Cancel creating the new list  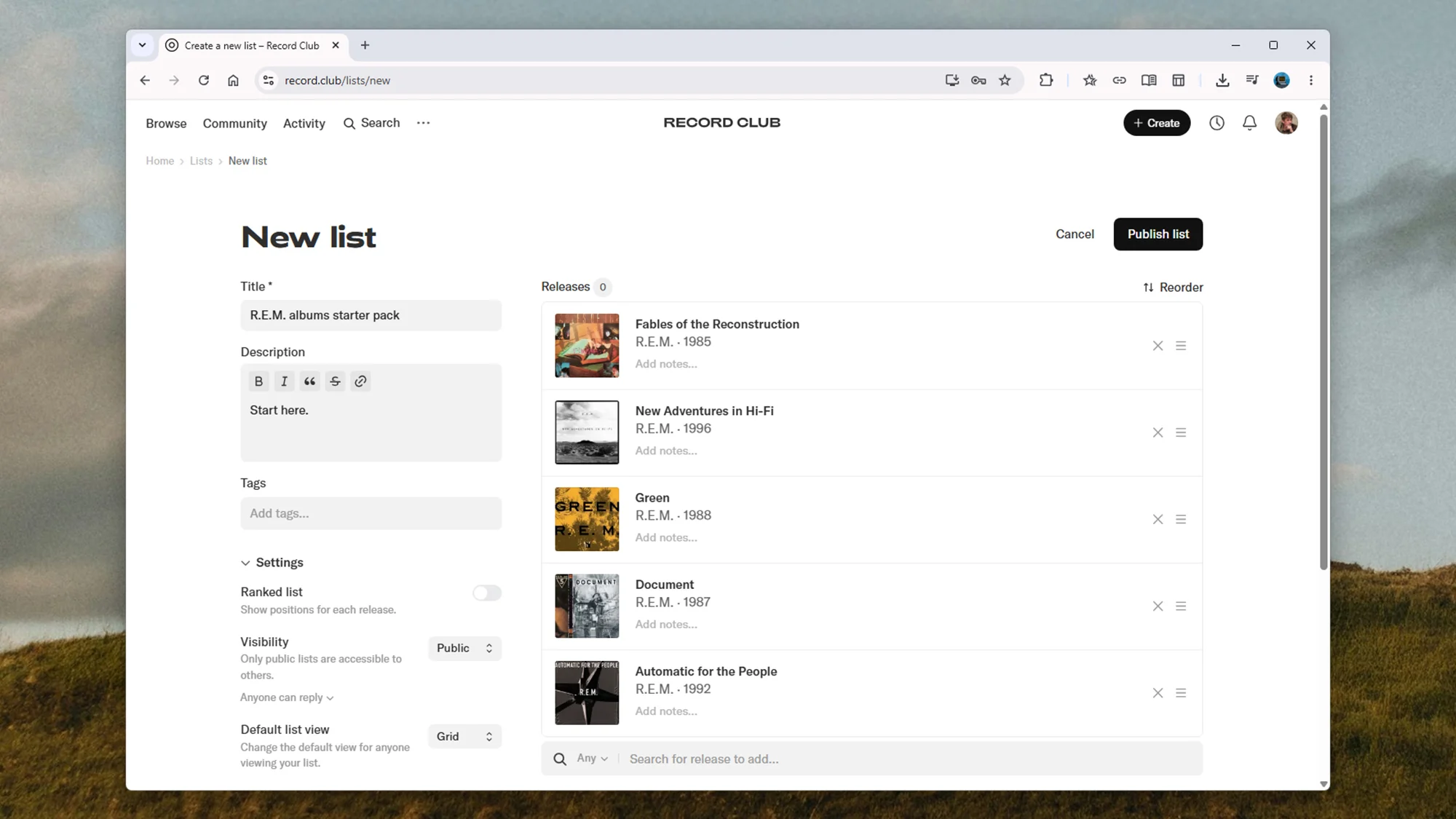[1075, 234]
